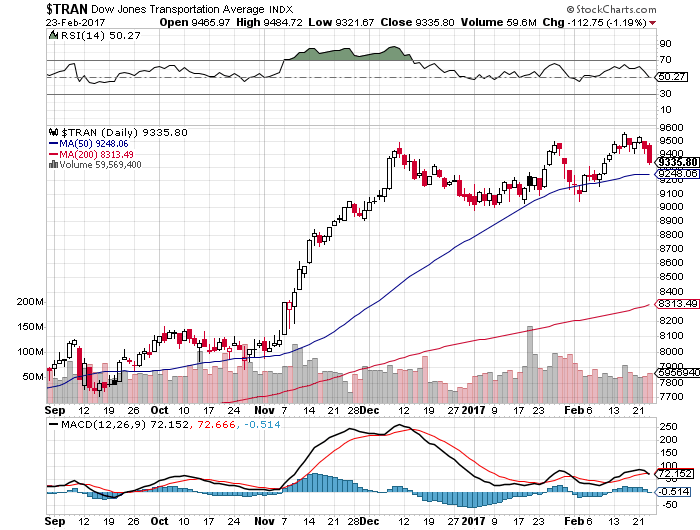700x530 pixels.
Task: Select the blue MA(50) line swatch in legend
Action: click(x=53, y=144)
